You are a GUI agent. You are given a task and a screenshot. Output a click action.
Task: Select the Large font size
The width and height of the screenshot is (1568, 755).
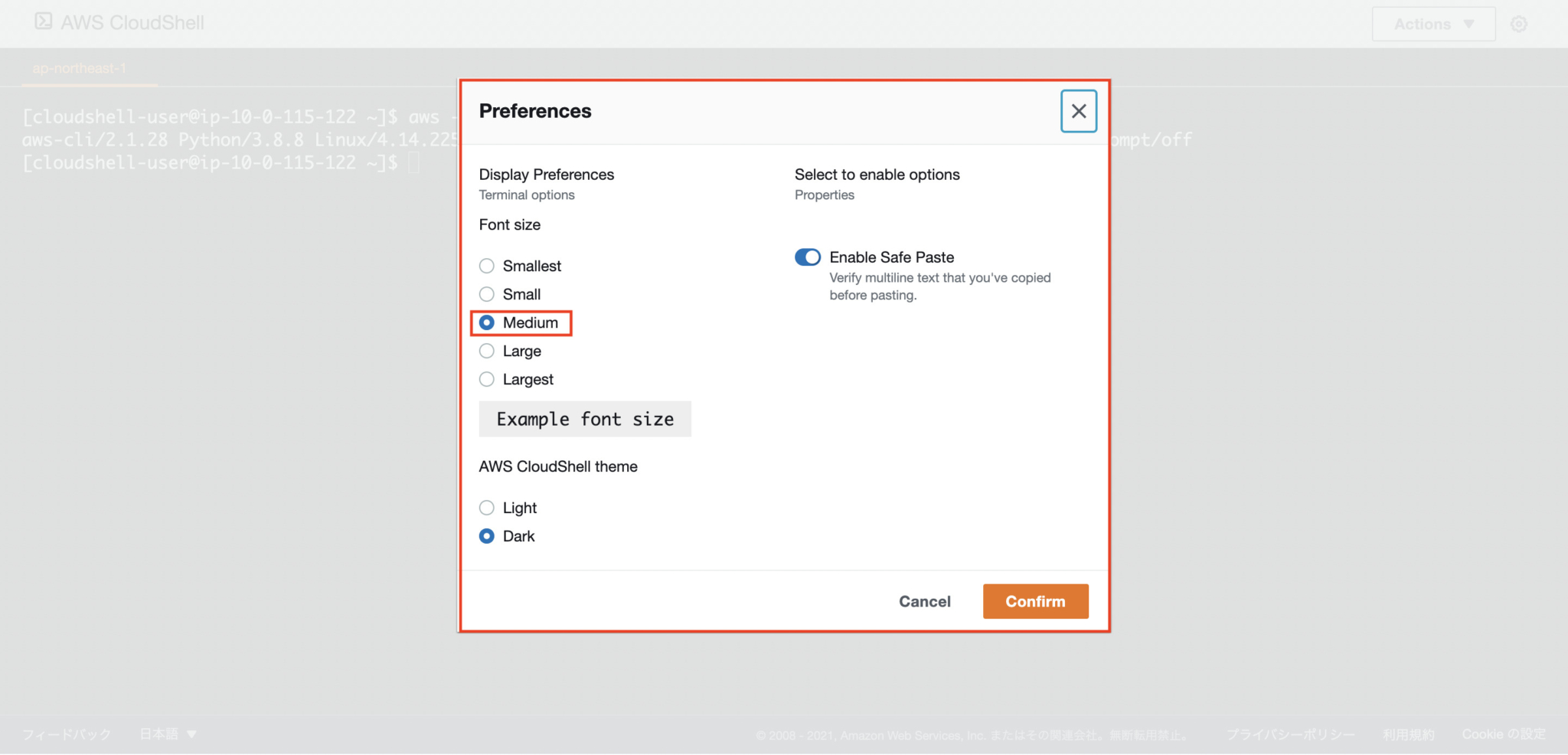click(486, 351)
